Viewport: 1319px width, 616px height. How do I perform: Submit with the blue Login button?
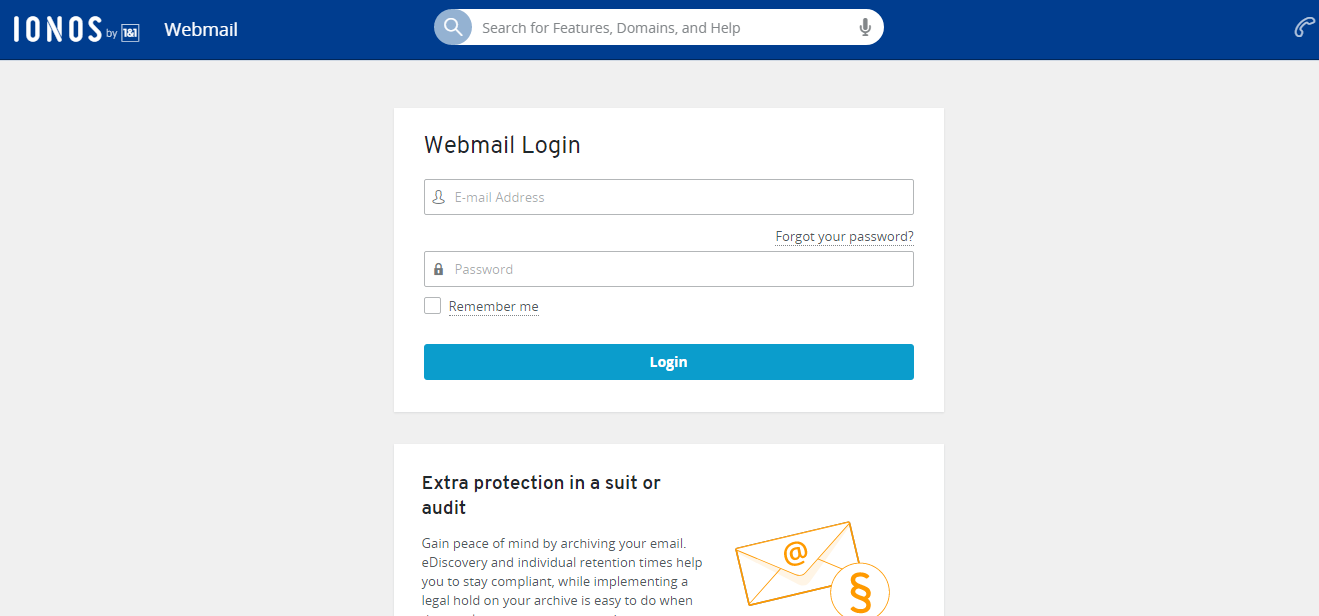[x=669, y=362]
